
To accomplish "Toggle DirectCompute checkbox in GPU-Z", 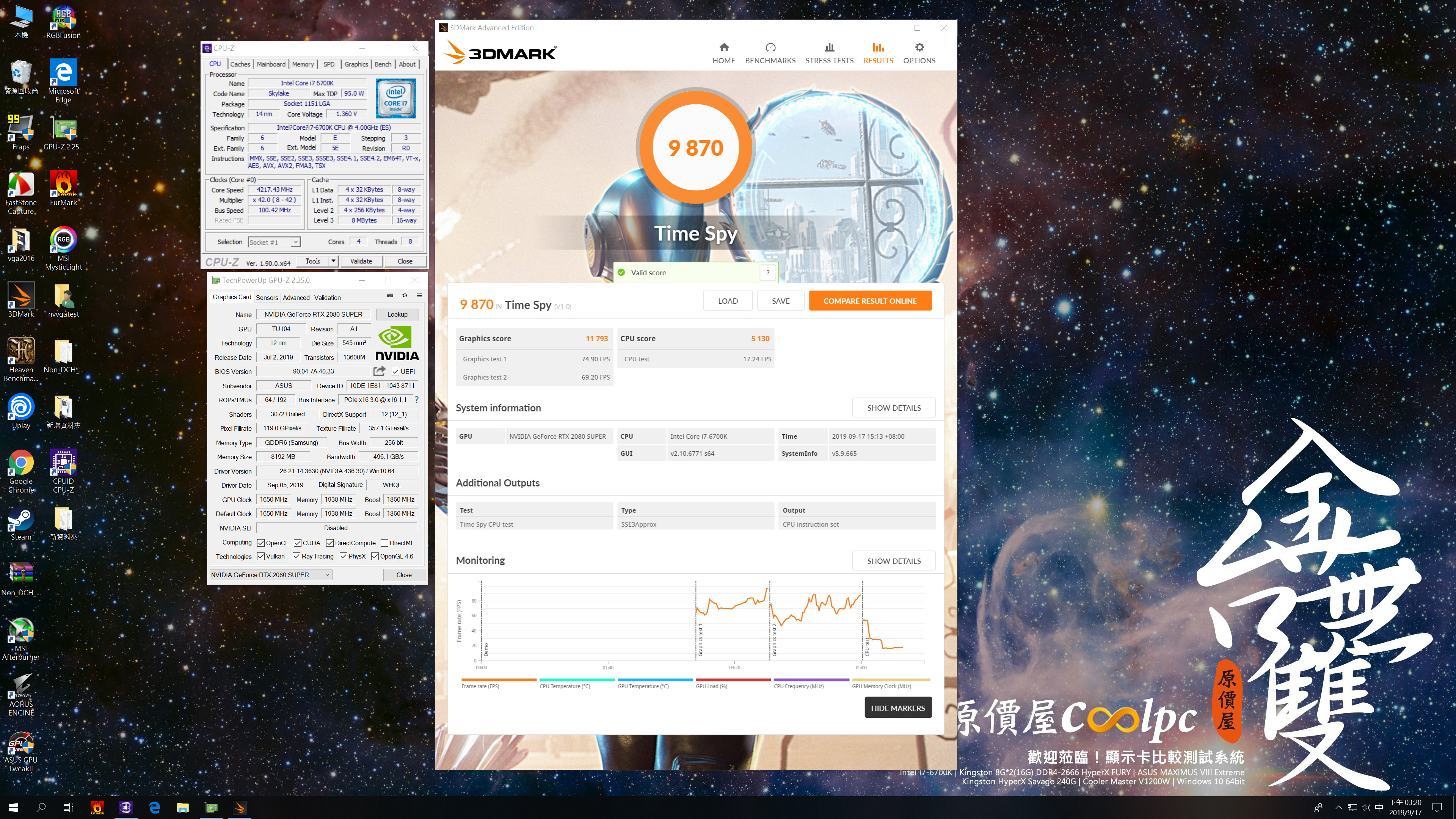I will click(x=329, y=543).
